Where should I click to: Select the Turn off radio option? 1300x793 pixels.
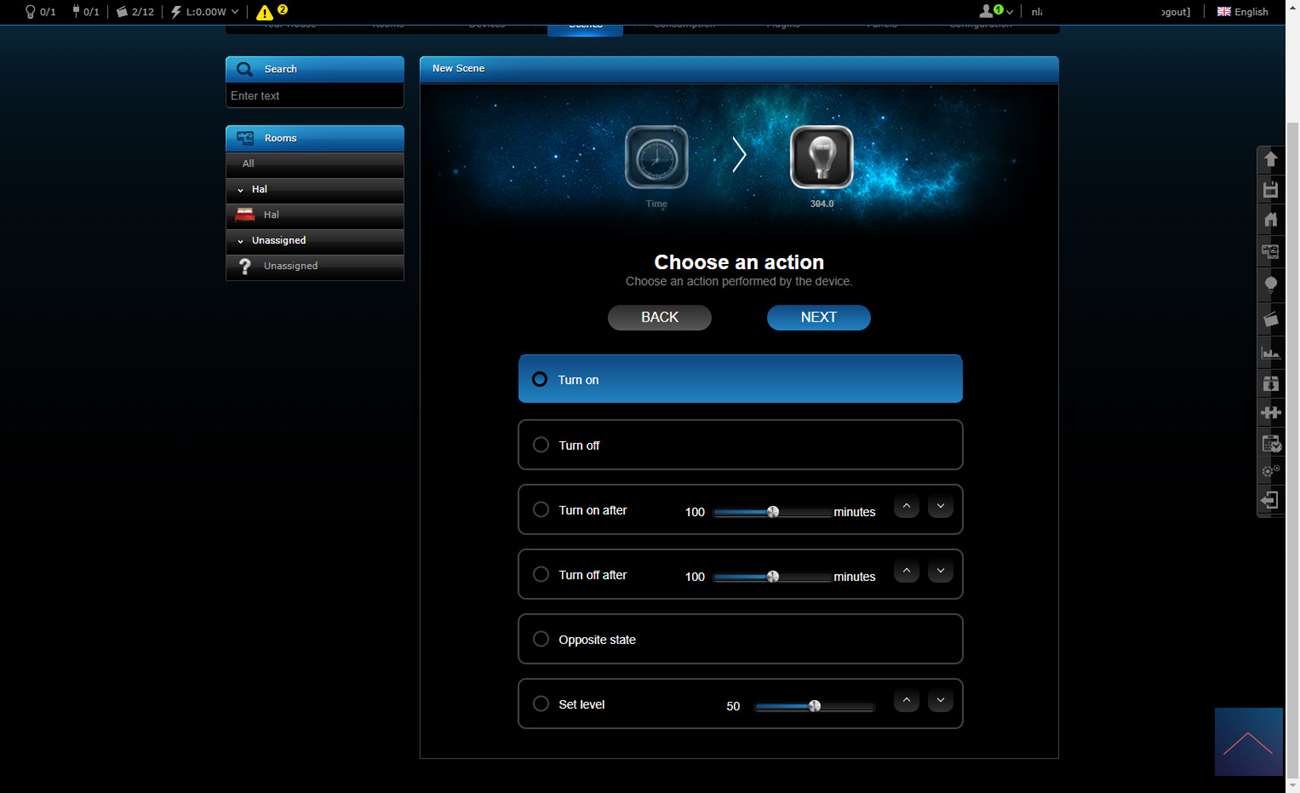point(541,445)
